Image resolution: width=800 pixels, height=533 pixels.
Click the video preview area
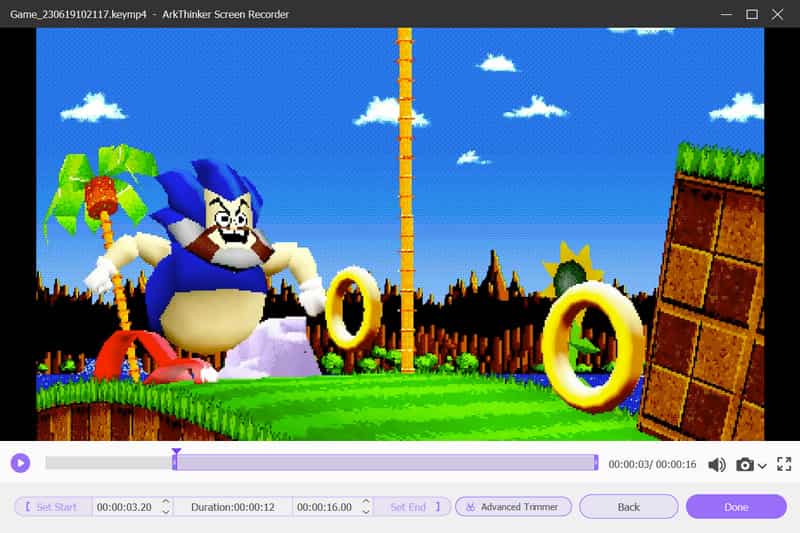(x=400, y=234)
